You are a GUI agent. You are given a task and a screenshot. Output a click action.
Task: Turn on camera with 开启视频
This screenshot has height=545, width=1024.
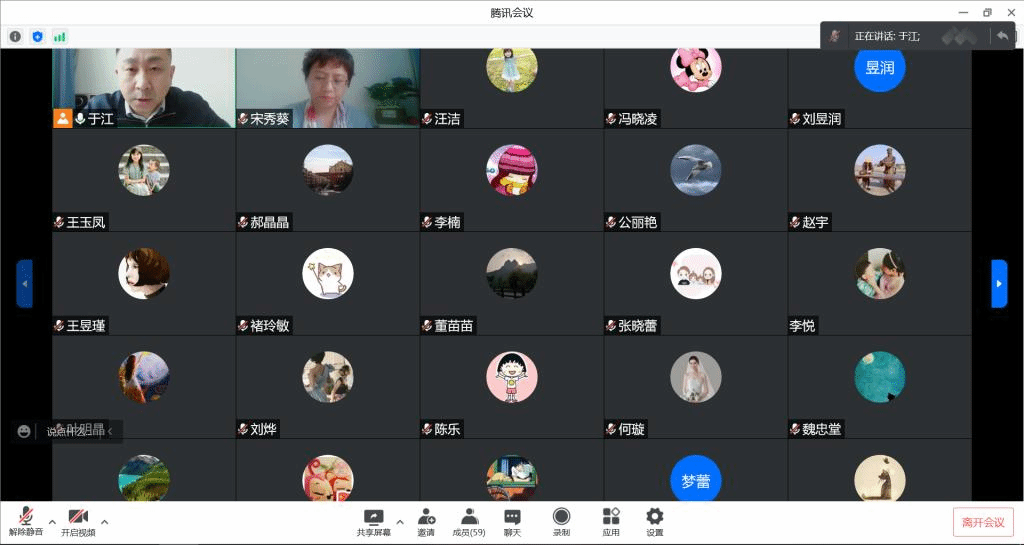pyautogui.click(x=78, y=518)
